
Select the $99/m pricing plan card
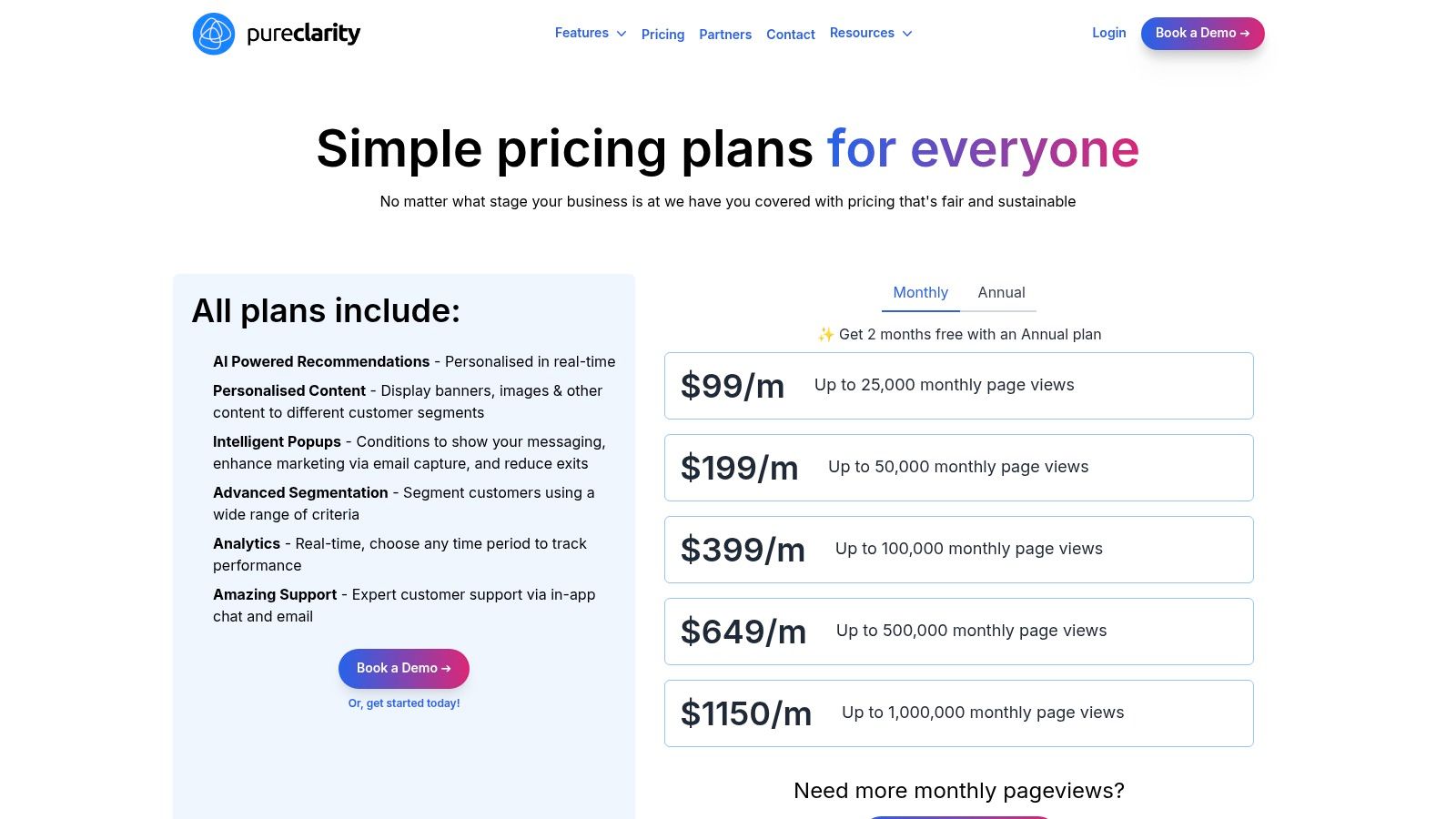[958, 385]
